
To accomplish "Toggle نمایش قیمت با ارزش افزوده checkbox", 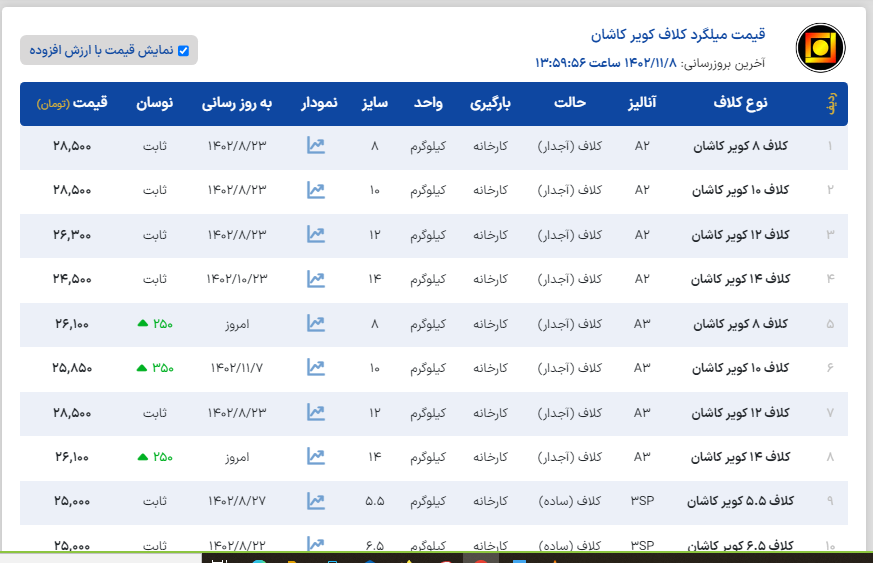I will [x=183, y=50].
